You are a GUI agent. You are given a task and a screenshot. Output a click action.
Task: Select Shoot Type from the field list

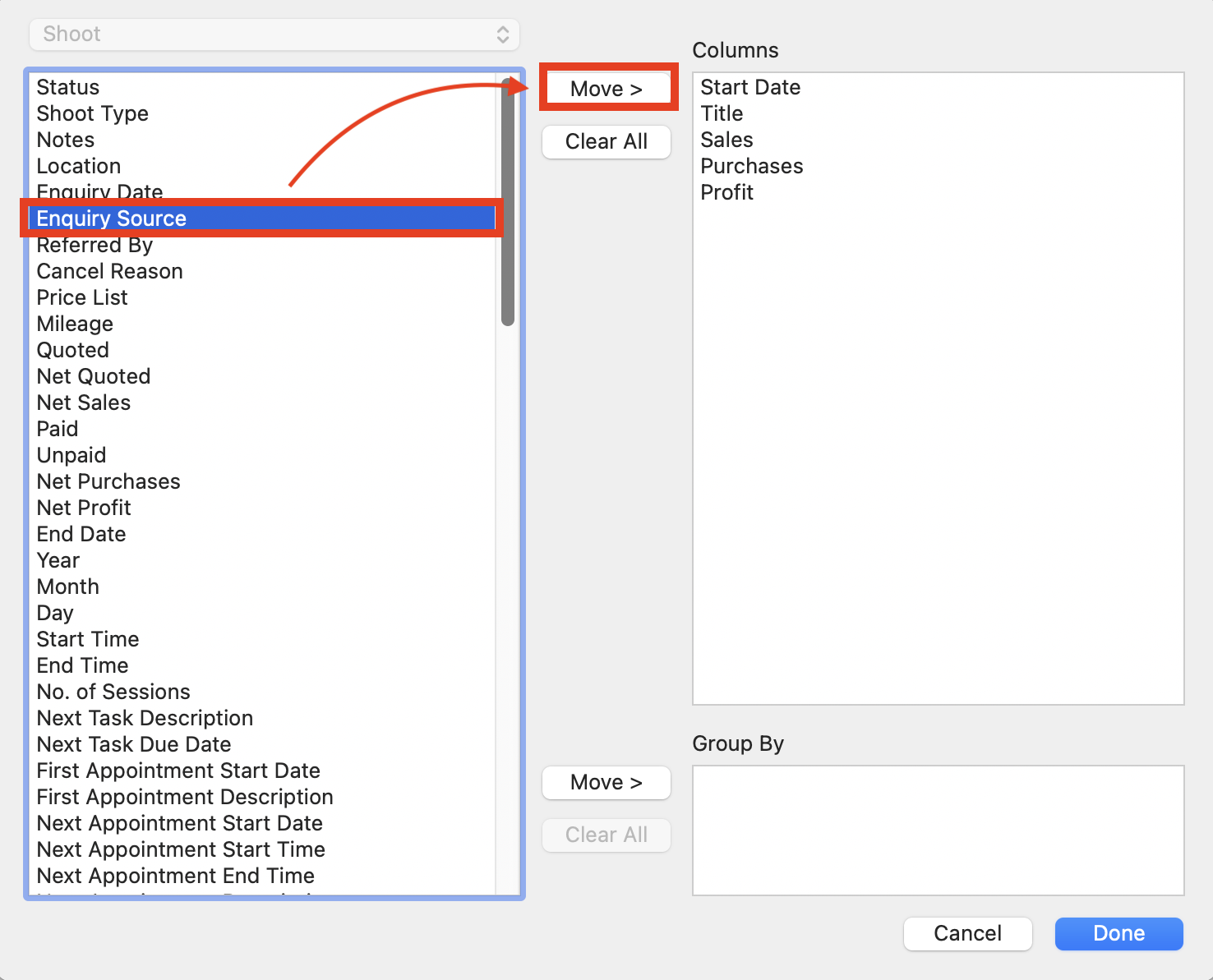92,113
